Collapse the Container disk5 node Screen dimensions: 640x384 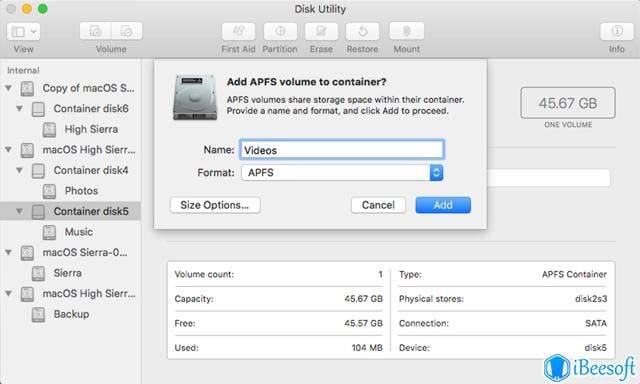click(19, 211)
